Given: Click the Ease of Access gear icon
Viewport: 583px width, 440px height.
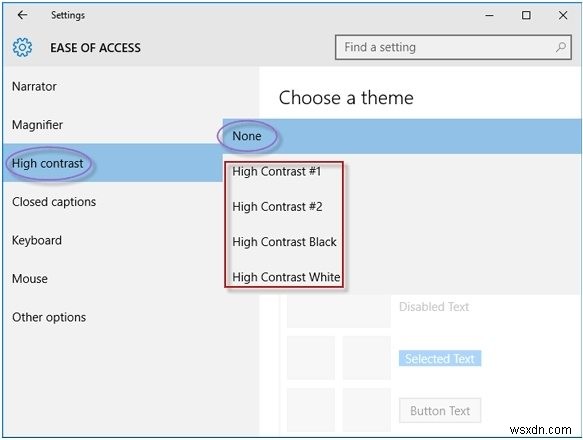Looking at the screenshot, I should [22, 47].
